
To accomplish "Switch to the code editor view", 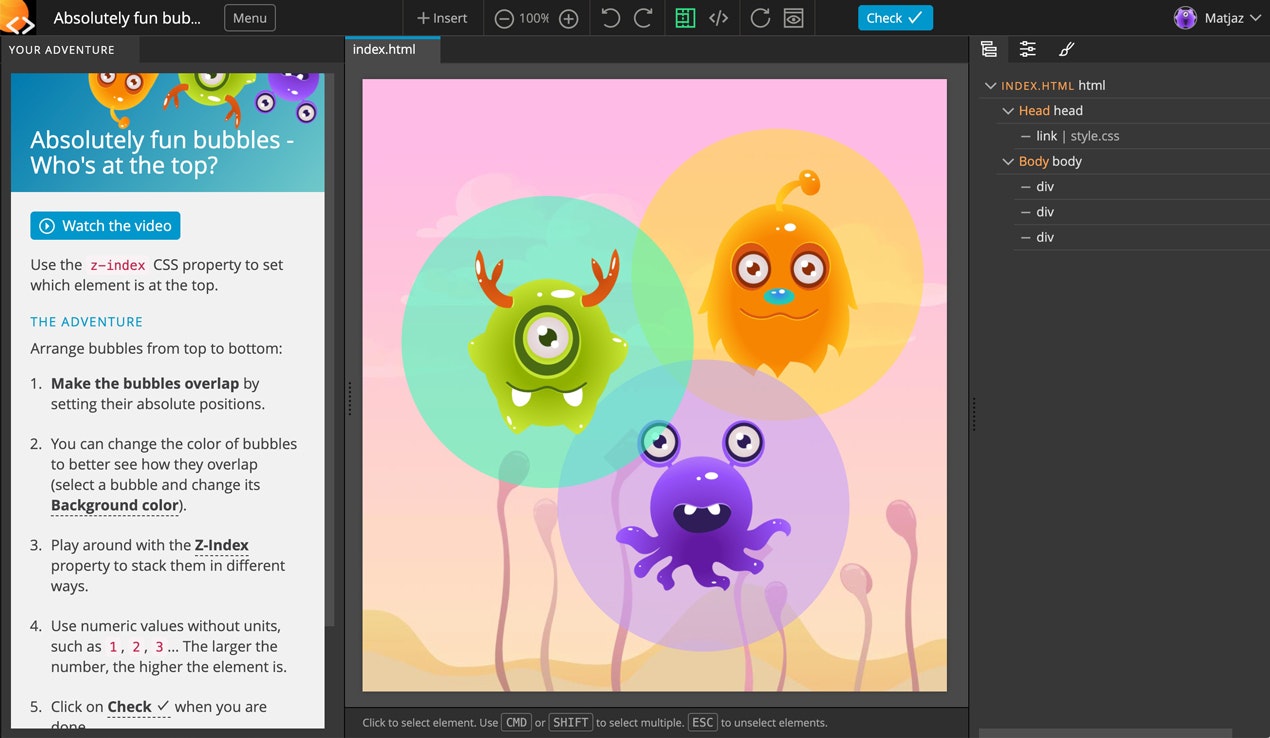I will [x=719, y=18].
